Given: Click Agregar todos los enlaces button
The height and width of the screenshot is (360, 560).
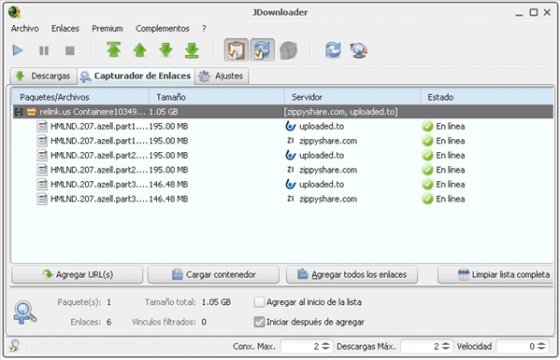Looking at the screenshot, I should coord(352,274).
